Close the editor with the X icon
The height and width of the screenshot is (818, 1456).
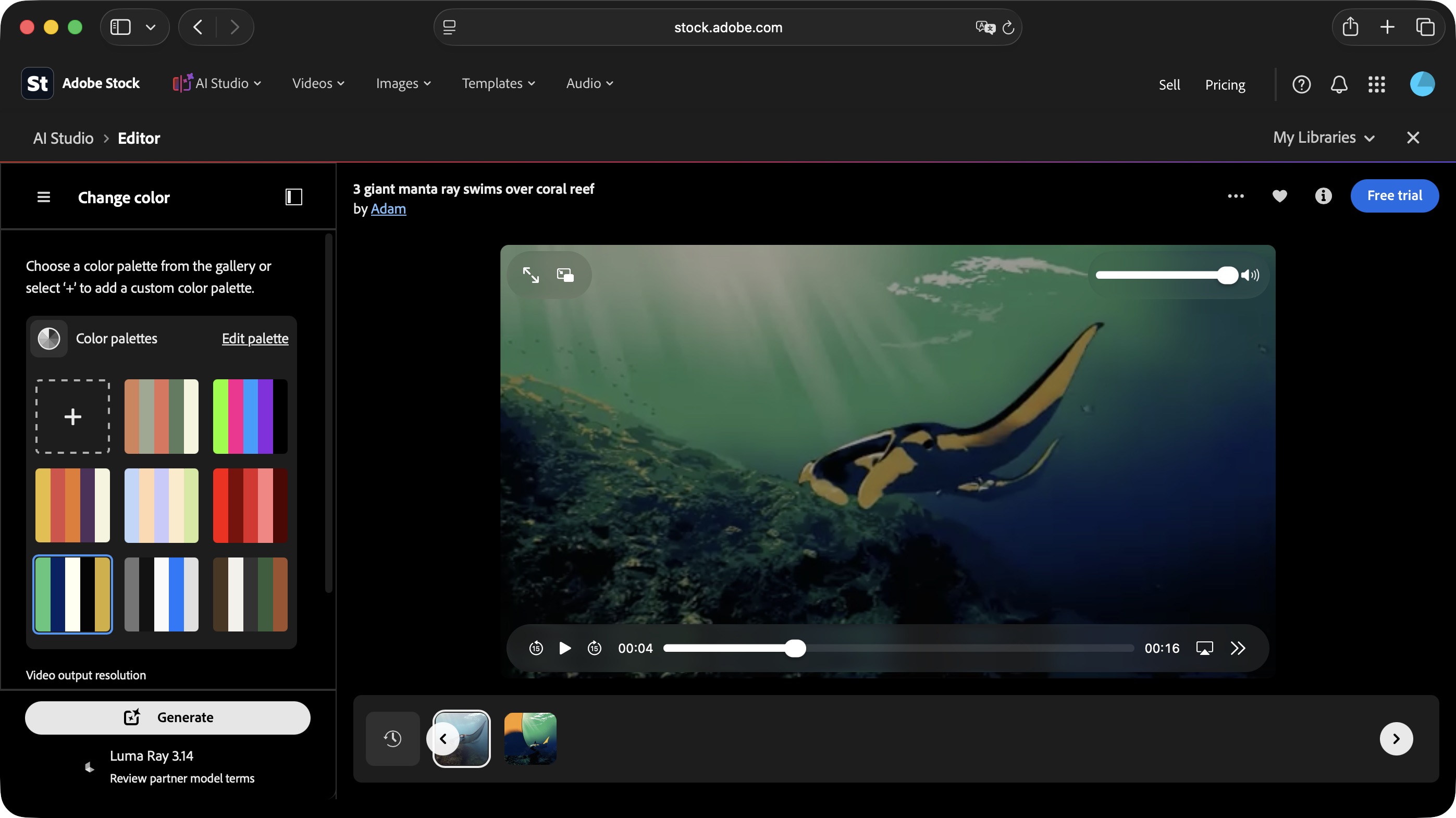1413,137
